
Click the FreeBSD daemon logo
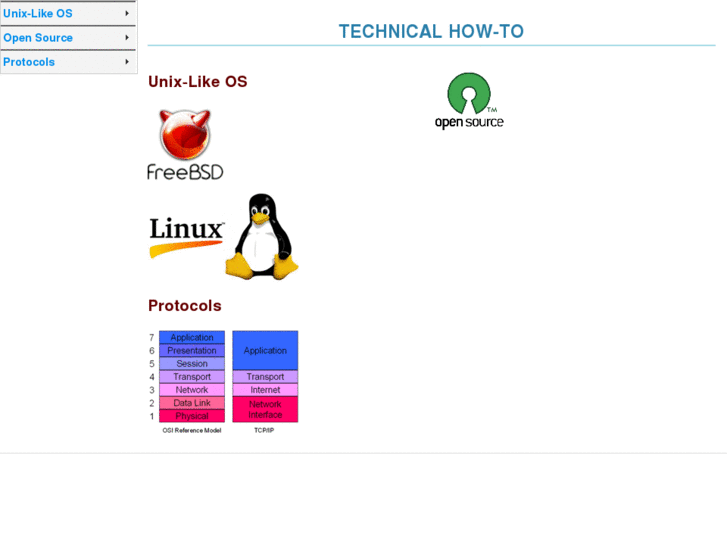point(185,135)
